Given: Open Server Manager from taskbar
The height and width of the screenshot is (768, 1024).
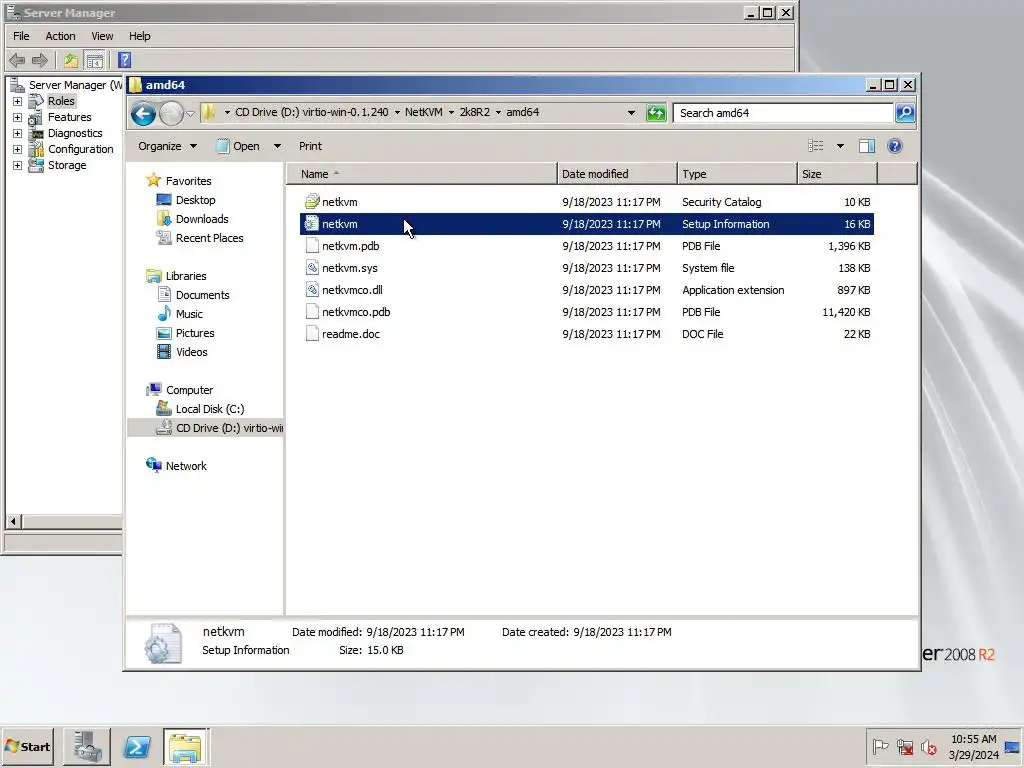Looking at the screenshot, I should (x=87, y=747).
